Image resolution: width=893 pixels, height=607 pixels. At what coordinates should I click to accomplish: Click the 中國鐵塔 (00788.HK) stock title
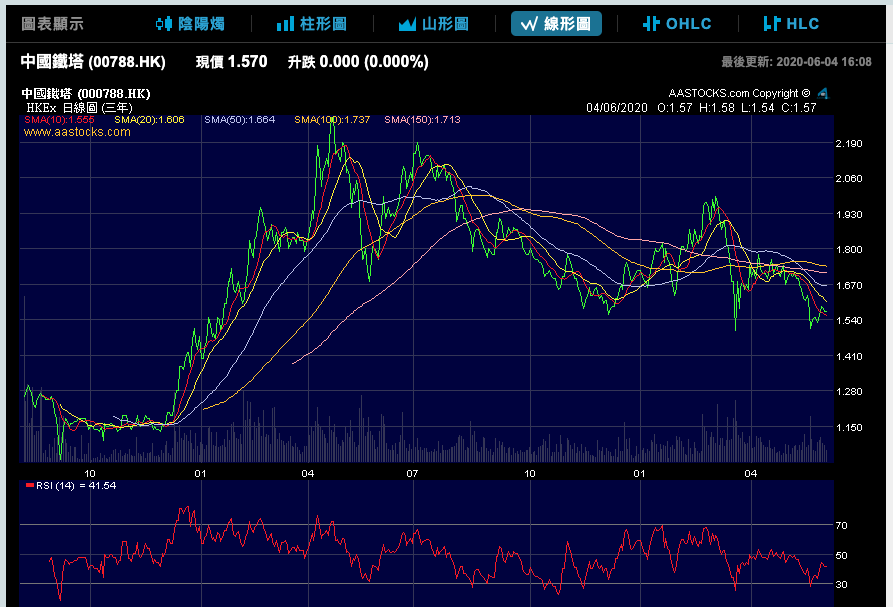point(93,61)
